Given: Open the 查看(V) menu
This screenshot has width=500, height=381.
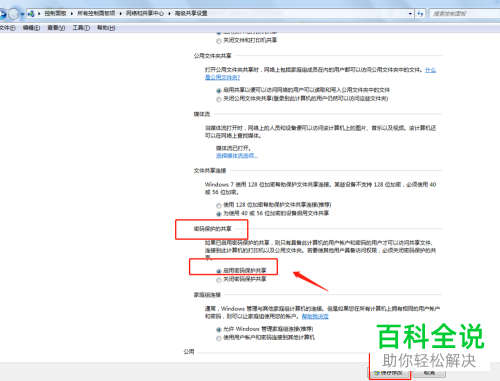Looking at the screenshot, I should tap(56, 28).
